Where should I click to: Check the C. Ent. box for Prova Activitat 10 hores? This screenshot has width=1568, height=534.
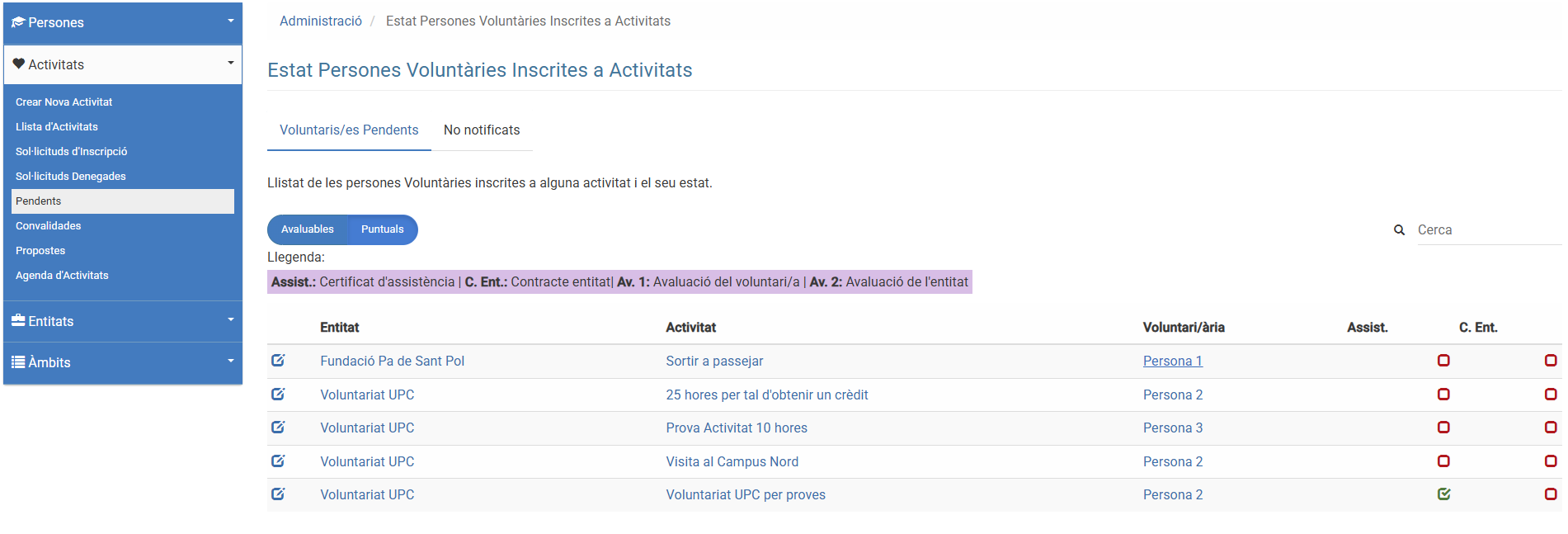pyautogui.click(x=1552, y=428)
